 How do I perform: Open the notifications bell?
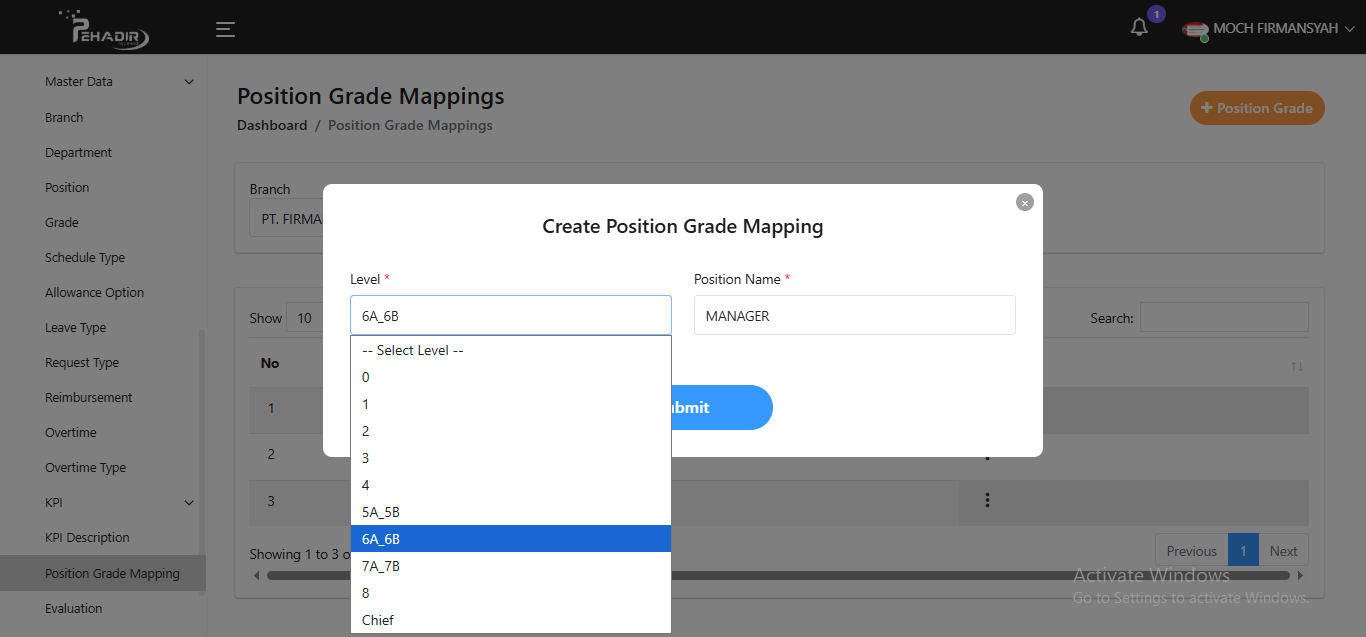1139,27
